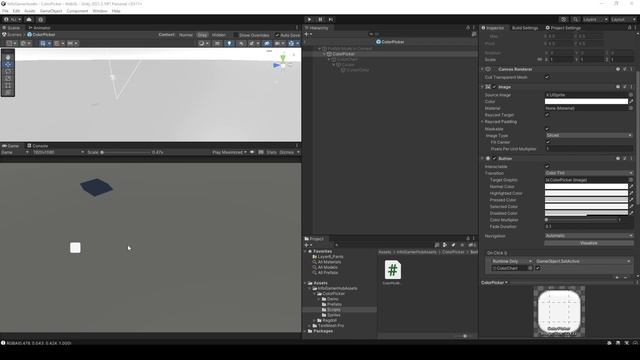Switch to the Build Settings tab
The width and height of the screenshot is (640, 360).
(525, 28)
